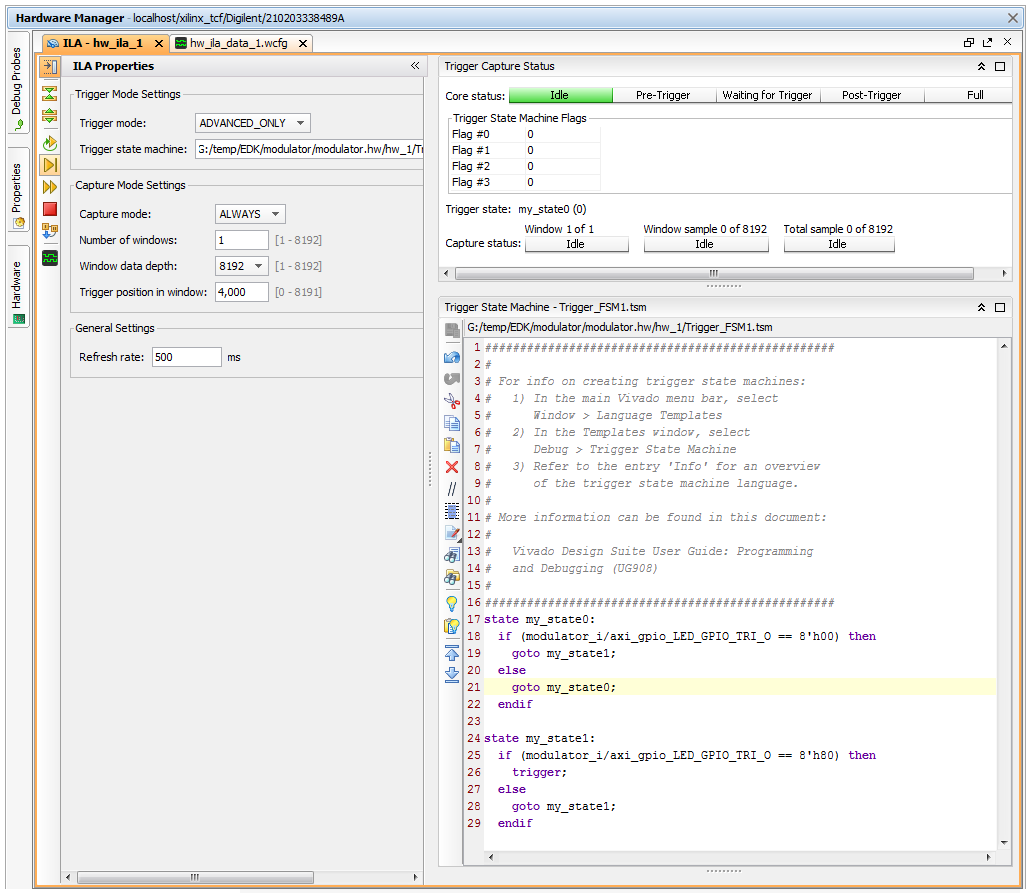
Task: Toggle the ILA properties options panel icon
Action: [x=50, y=66]
